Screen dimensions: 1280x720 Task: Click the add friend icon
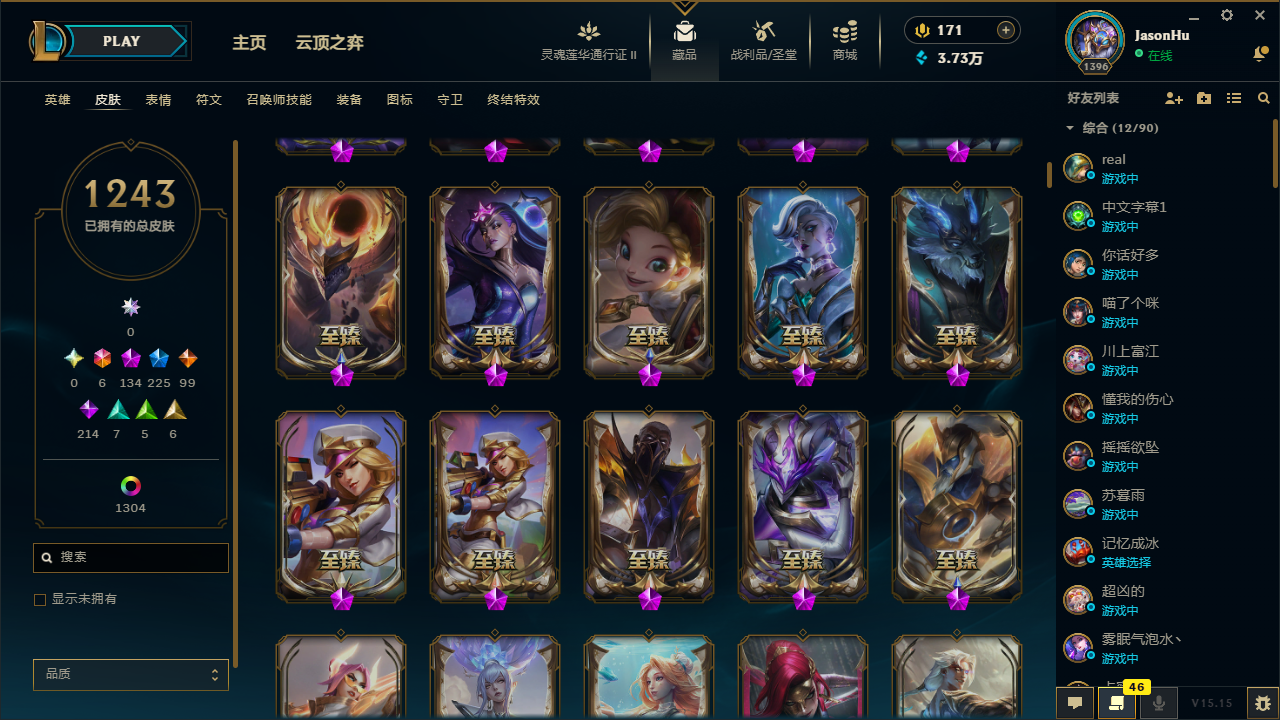1174,98
